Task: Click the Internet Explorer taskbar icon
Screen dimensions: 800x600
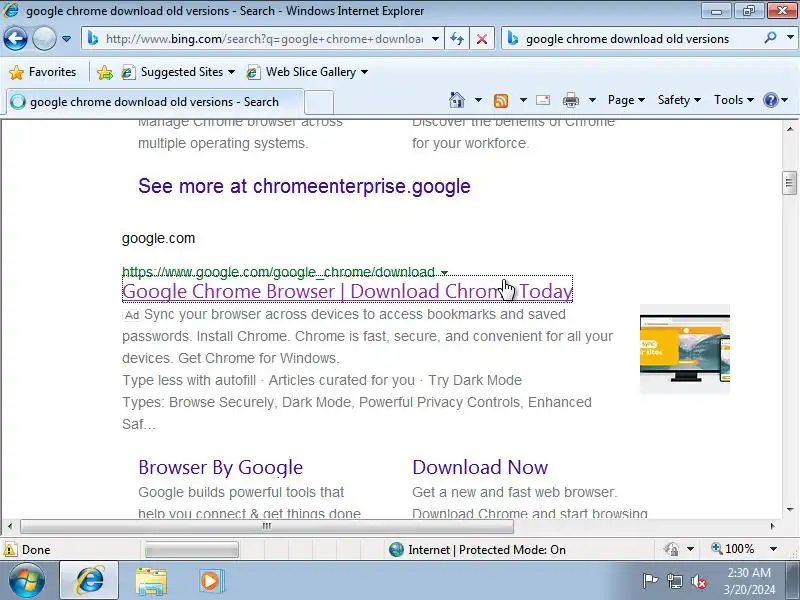Action: 89,581
